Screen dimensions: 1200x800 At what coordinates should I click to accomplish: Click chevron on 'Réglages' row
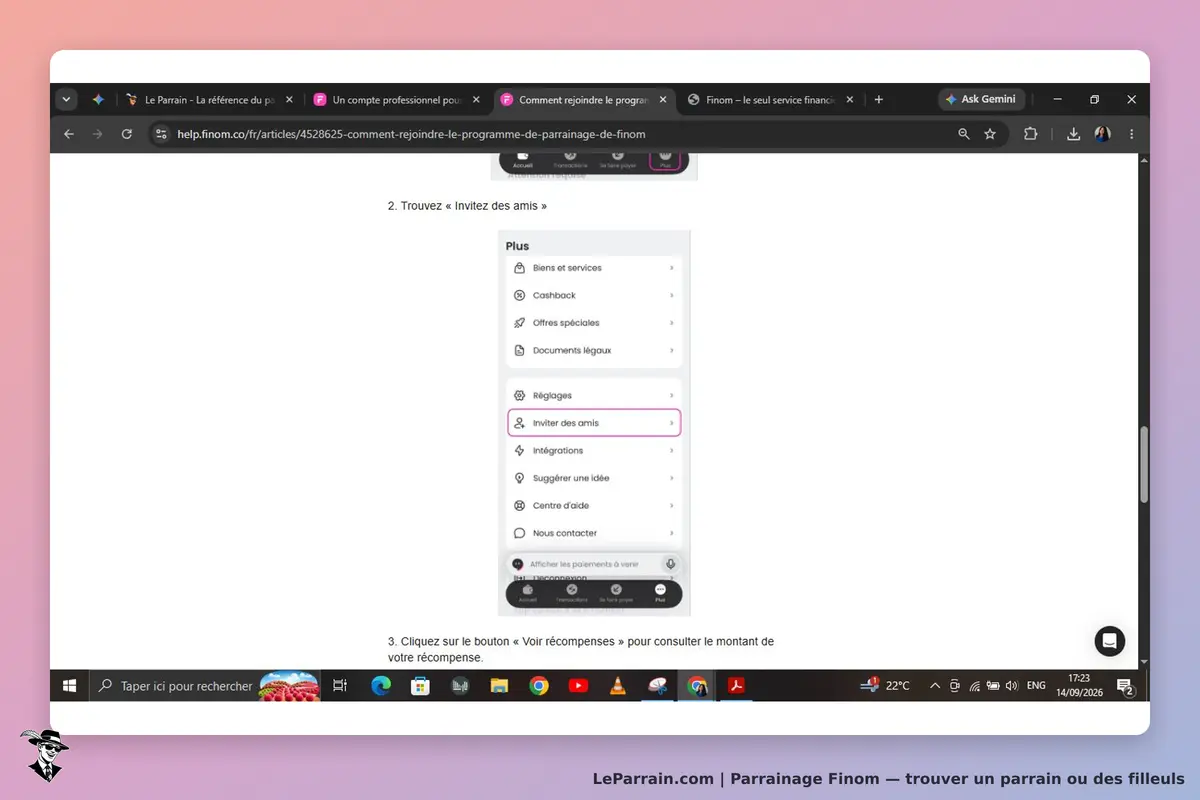672,396
